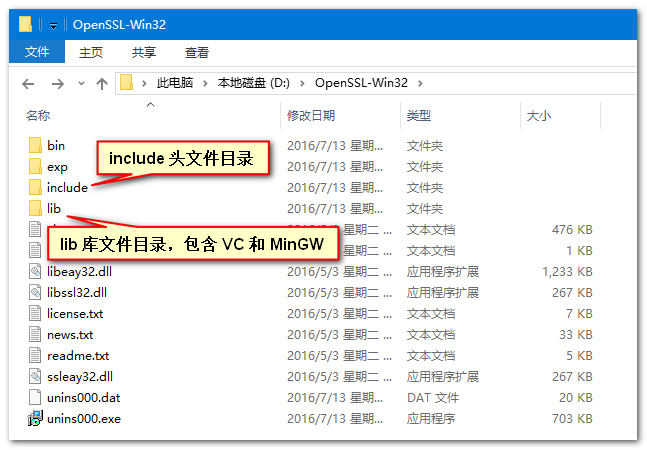Navigate to 此电脑 in address bar

(175, 83)
